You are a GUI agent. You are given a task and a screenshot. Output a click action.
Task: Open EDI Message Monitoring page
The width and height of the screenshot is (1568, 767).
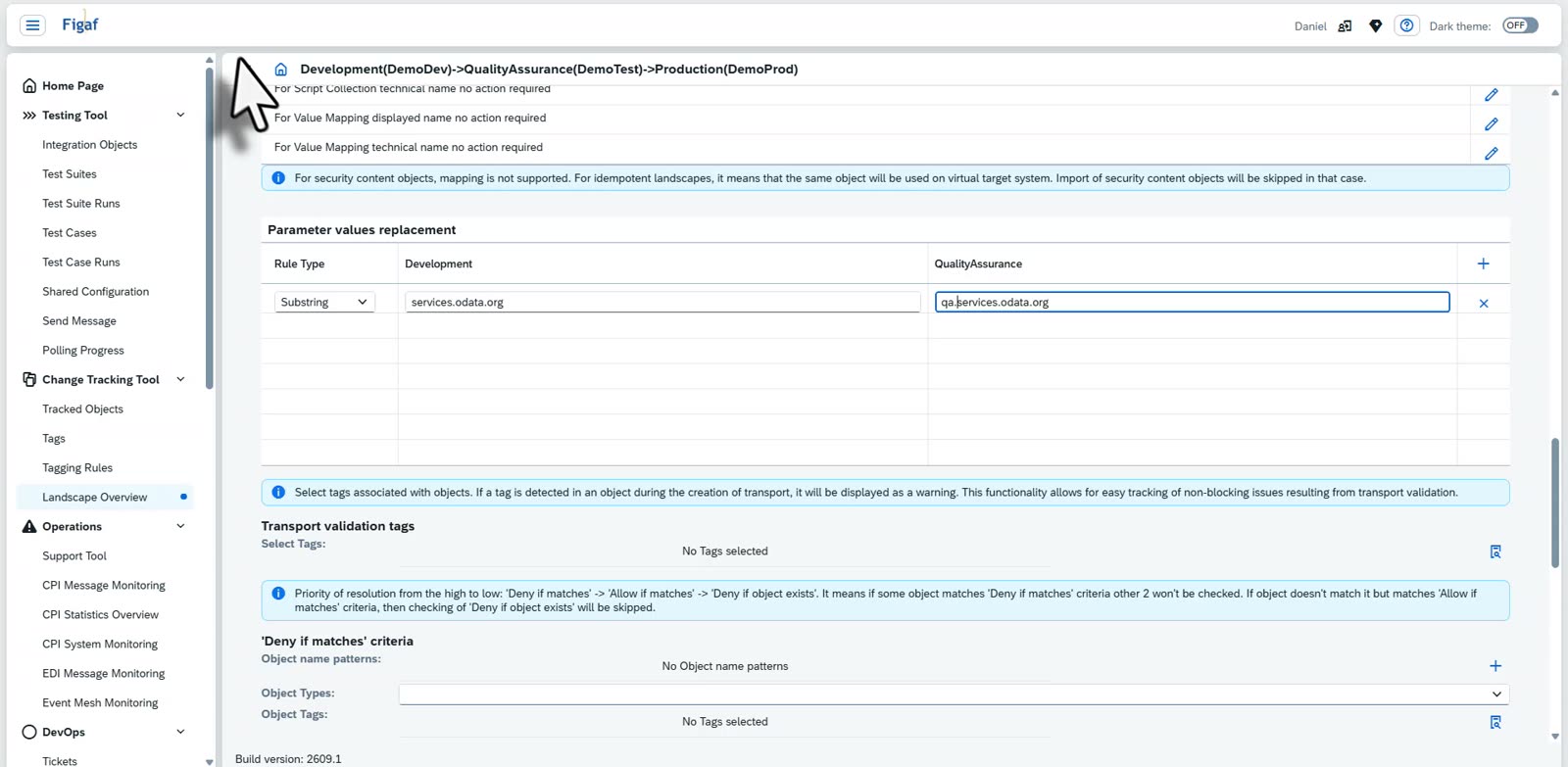click(104, 674)
